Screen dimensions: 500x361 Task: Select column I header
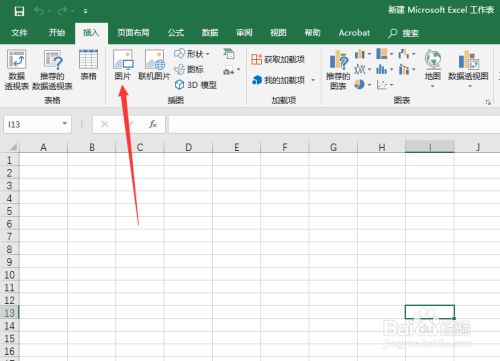point(430,147)
